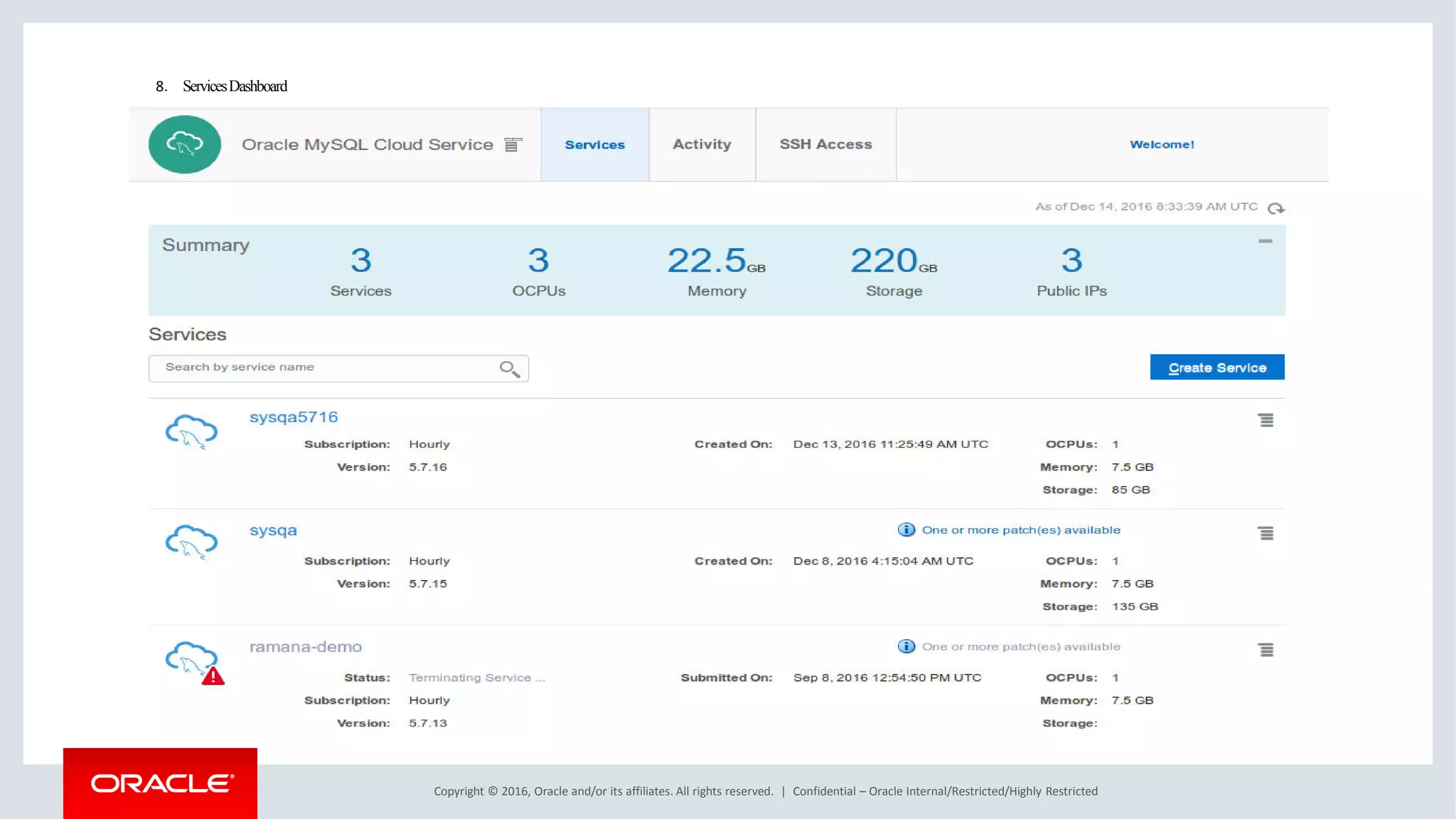Refresh the dashboard timestamp
Viewport: 1456px width, 819px height.
(1276, 208)
